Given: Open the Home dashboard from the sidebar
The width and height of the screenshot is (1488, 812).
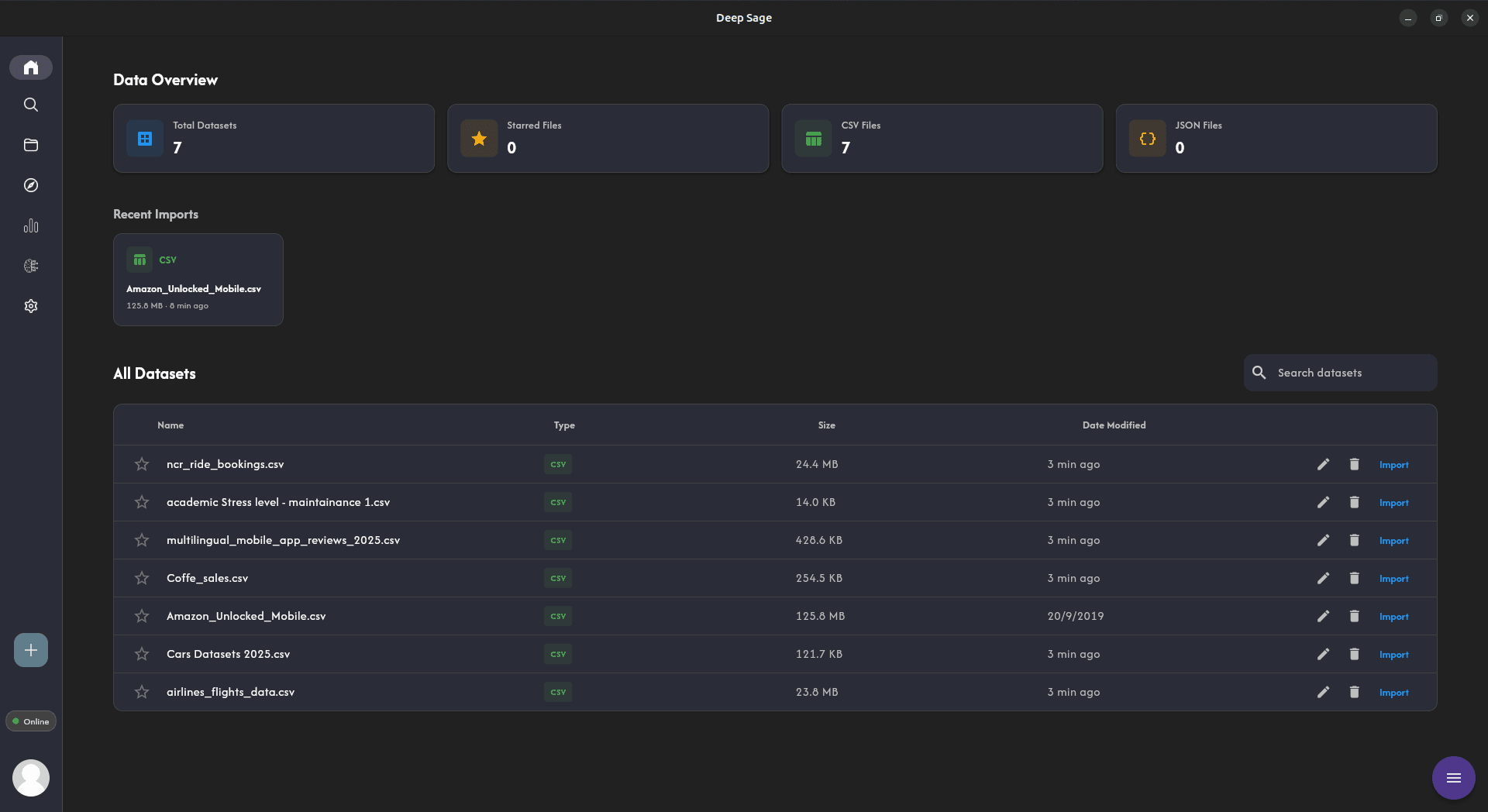Looking at the screenshot, I should pyautogui.click(x=30, y=67).
